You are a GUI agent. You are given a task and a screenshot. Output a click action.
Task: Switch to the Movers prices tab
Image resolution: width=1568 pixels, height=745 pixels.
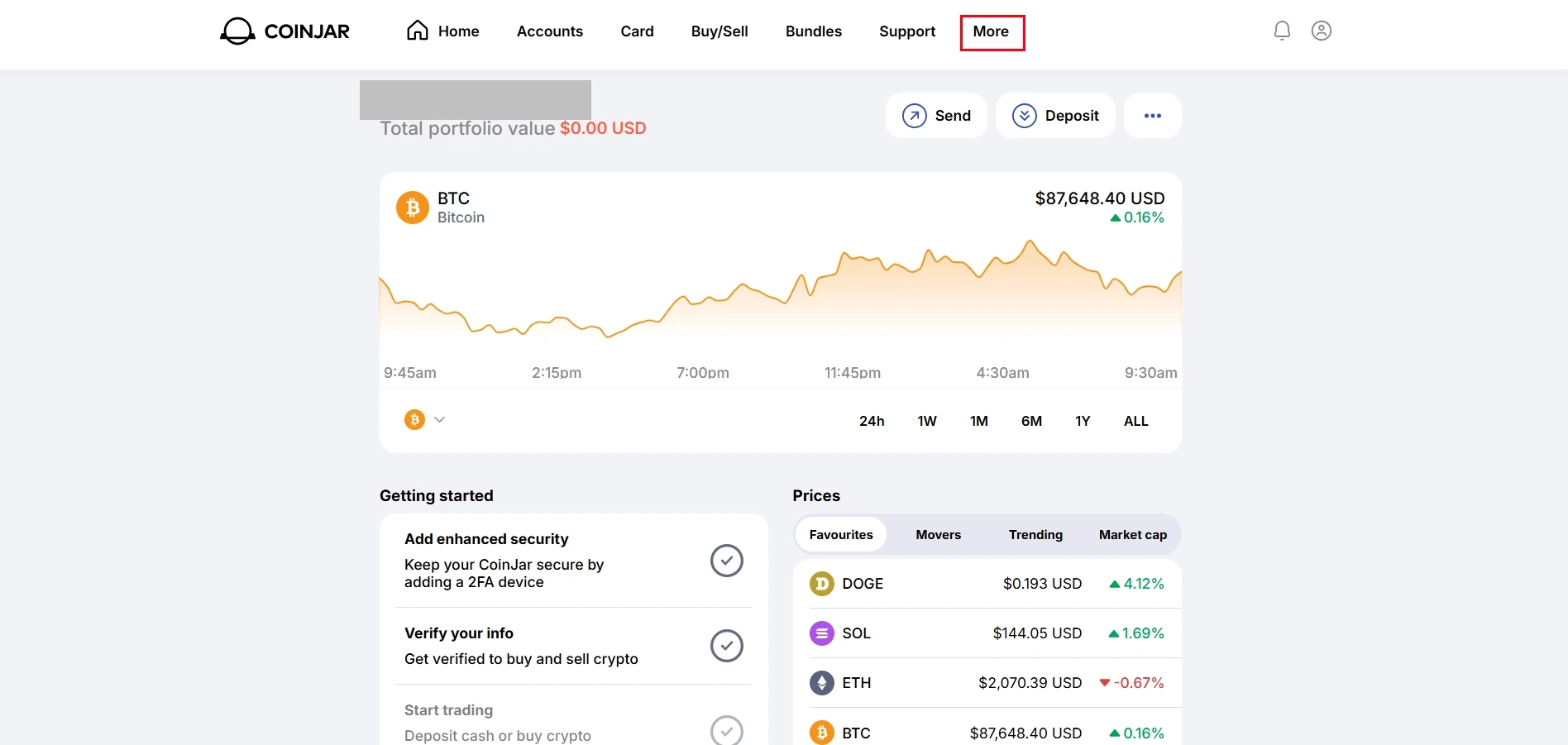pos(939,535)
